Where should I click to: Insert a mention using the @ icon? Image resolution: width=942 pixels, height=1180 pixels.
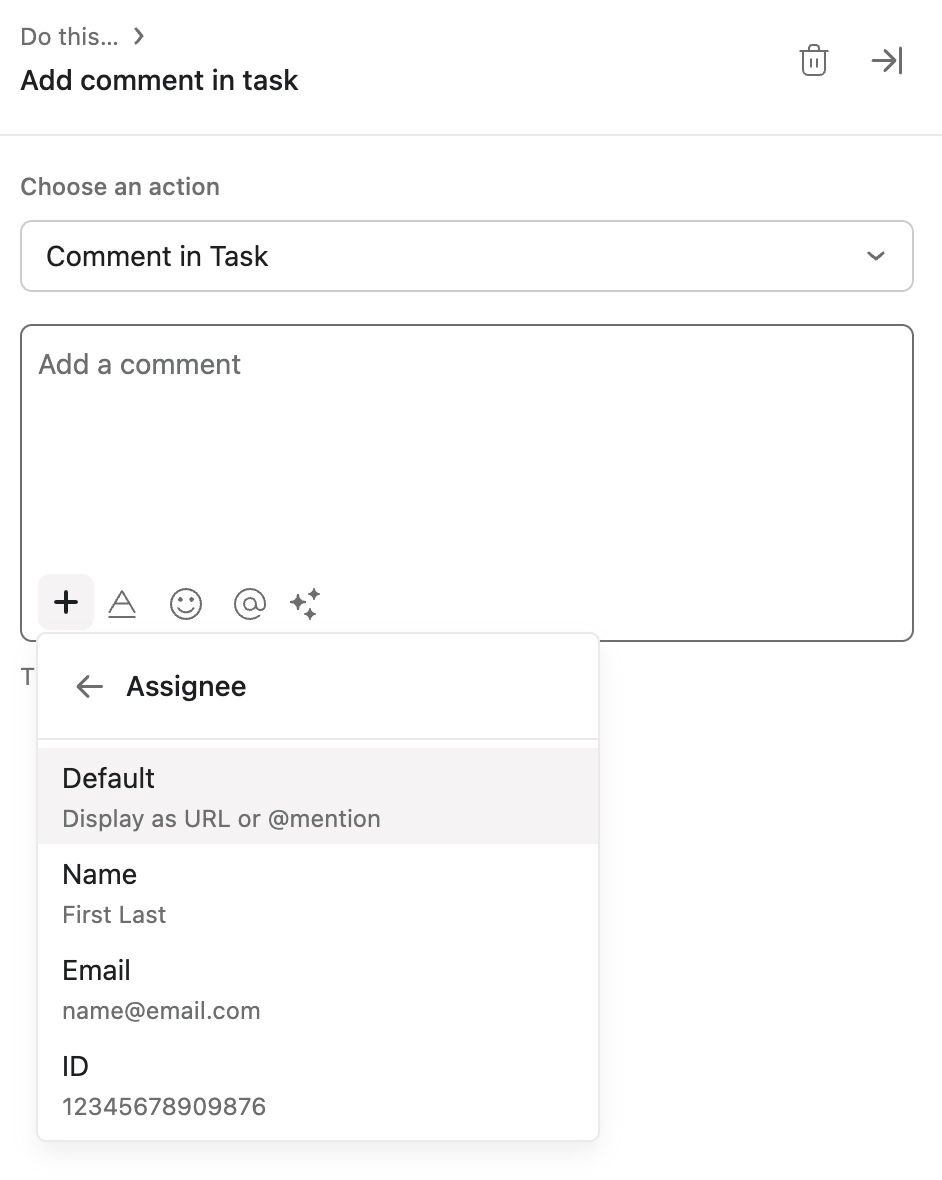point(248,602)
